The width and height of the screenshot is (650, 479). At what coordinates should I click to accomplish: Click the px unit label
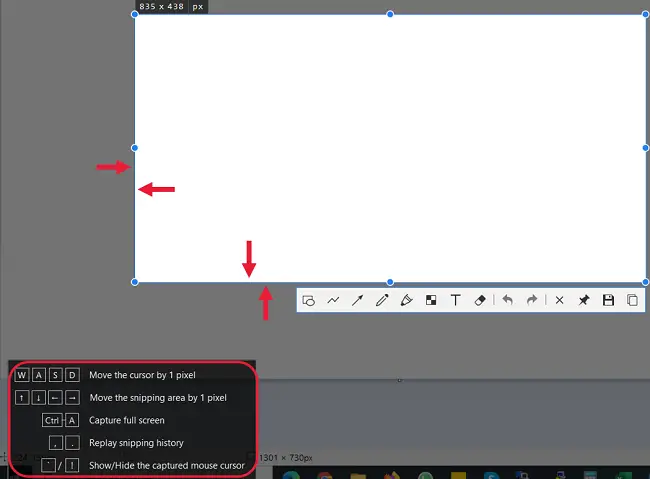click(x=198, y=7)
